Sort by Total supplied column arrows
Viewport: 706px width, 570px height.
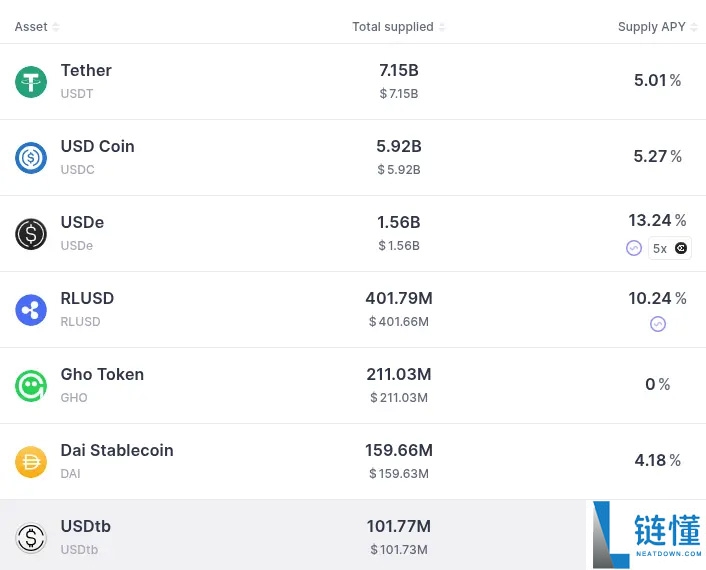(x=442, y=27)
